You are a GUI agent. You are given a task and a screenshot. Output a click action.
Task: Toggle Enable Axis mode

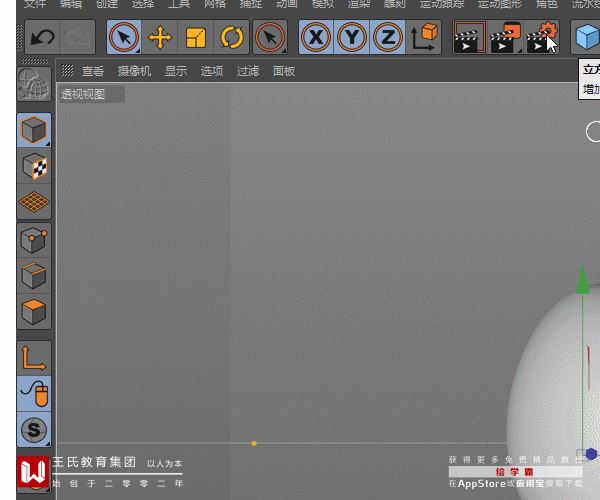[34, 358]
